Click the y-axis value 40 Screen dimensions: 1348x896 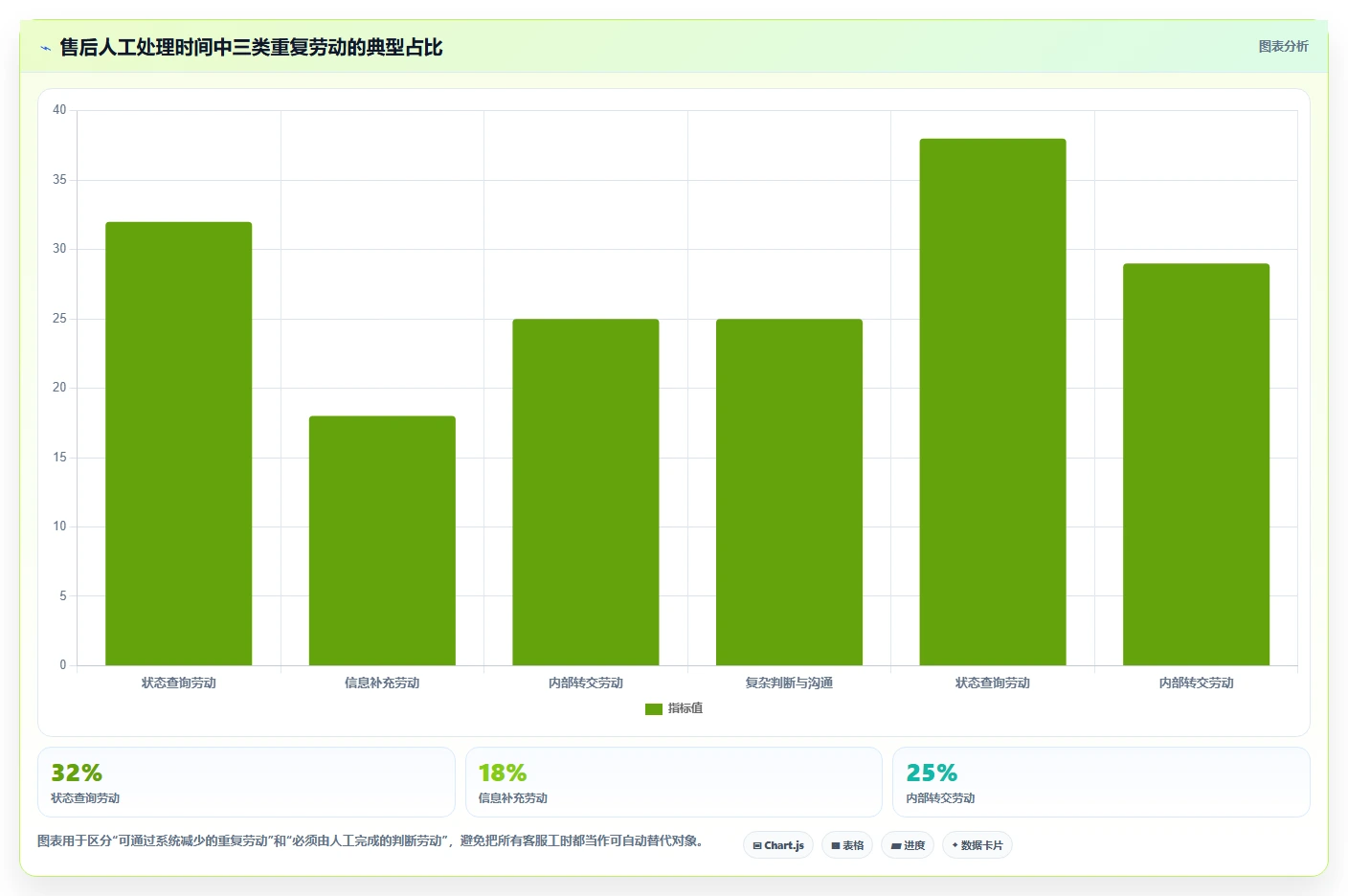59,110
